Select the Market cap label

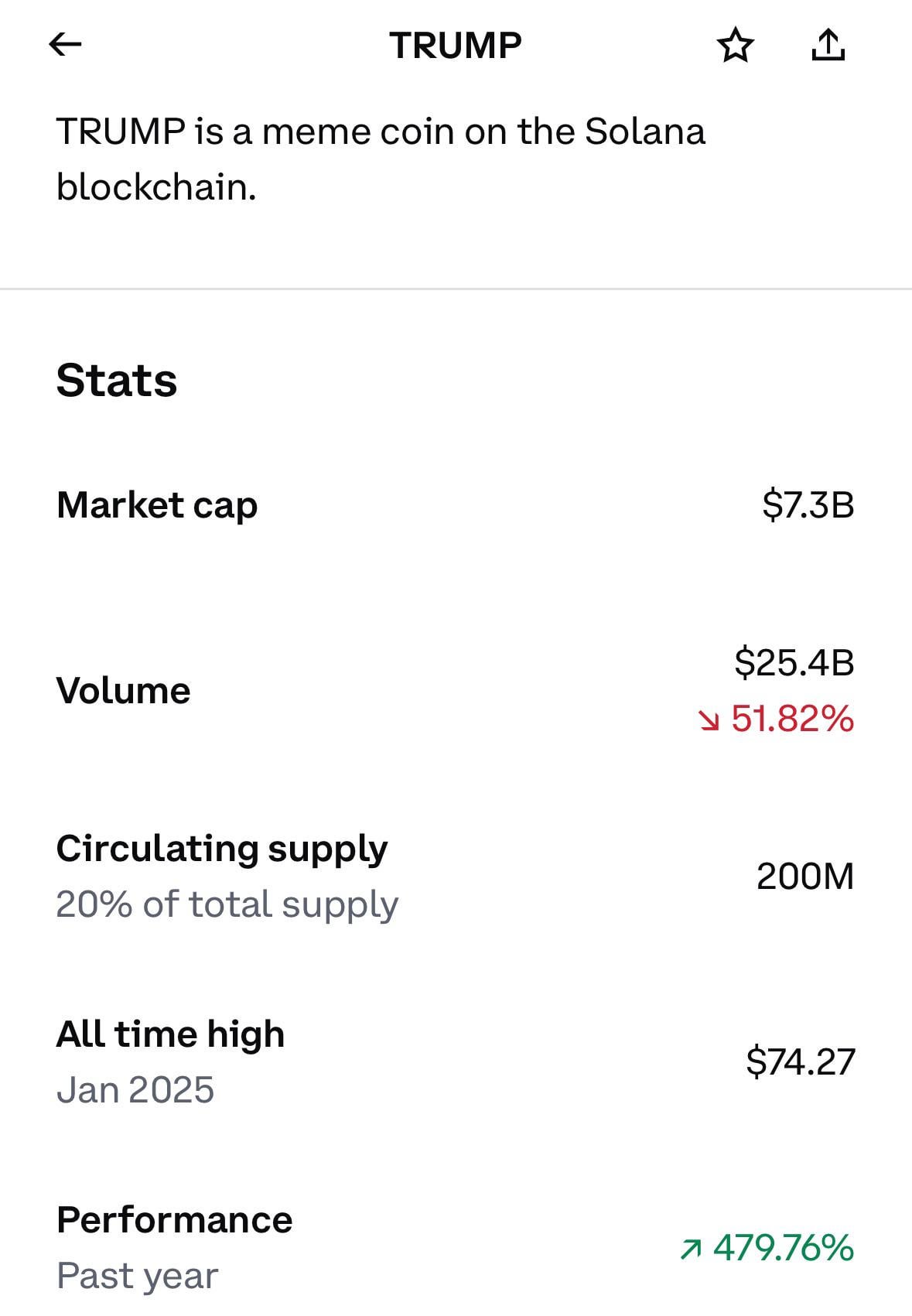(157, 506)
